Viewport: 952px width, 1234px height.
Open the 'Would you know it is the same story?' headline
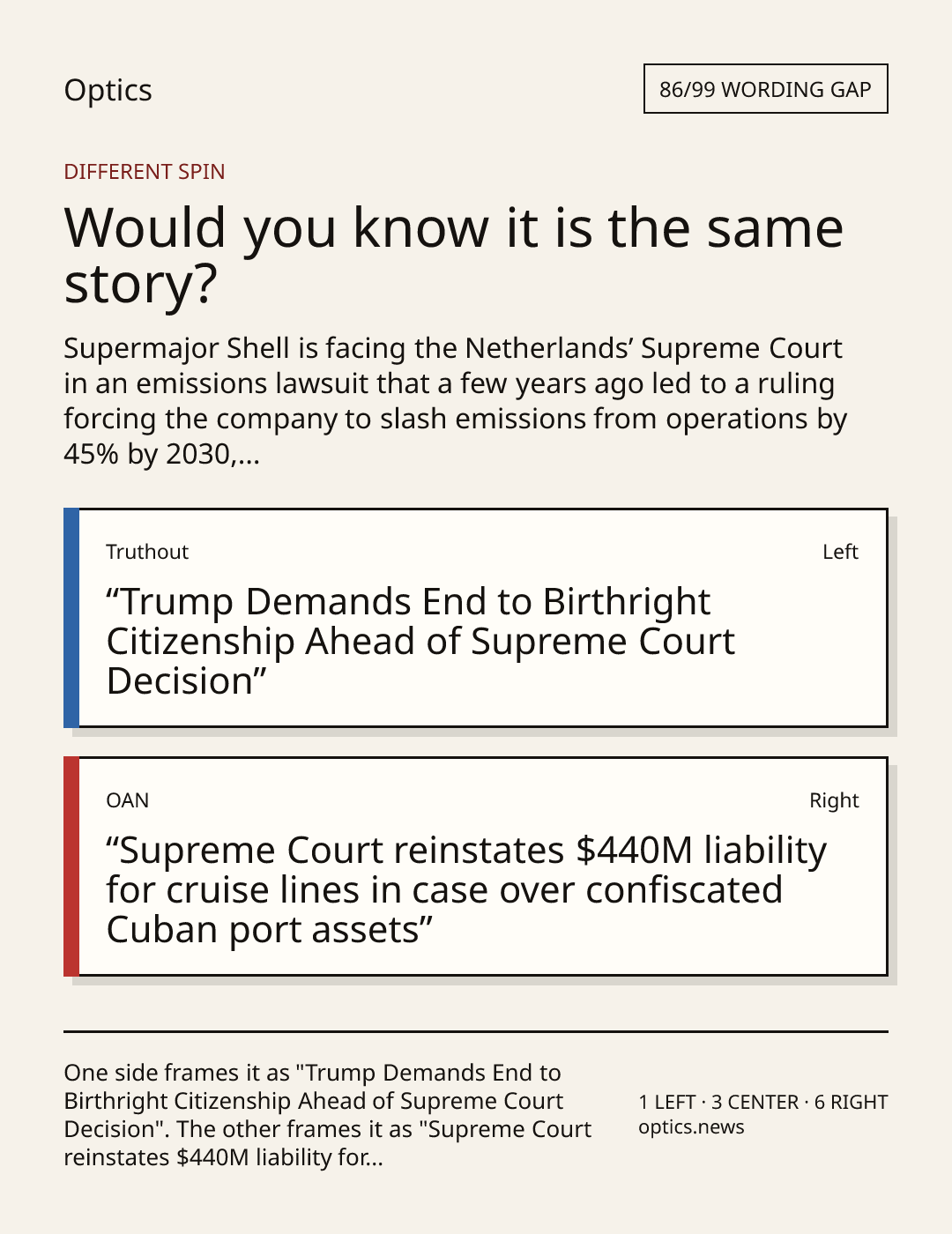pyautogui.click(x=454, y=255)
